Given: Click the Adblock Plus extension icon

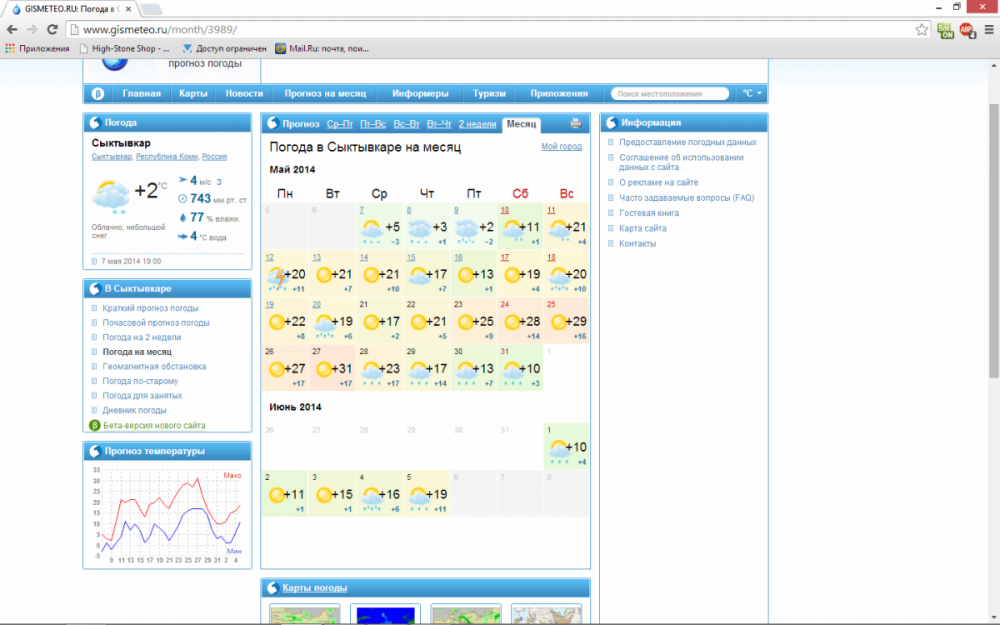Looking at the screenshot, I should coord(967,29).
